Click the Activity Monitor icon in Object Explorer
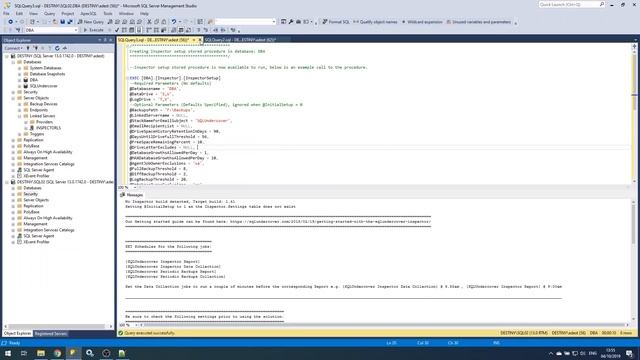This screenshot has width=640, height=360. 64,48
